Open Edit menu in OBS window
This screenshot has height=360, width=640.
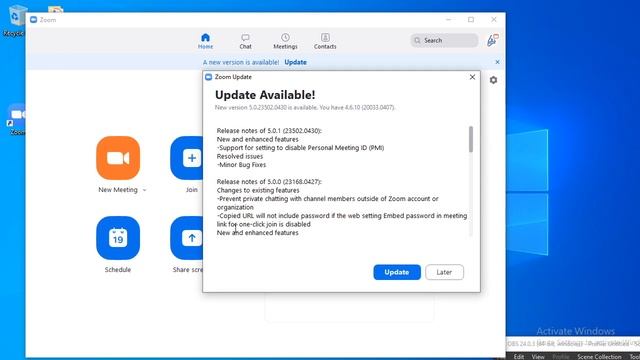(x=519, y=357)
